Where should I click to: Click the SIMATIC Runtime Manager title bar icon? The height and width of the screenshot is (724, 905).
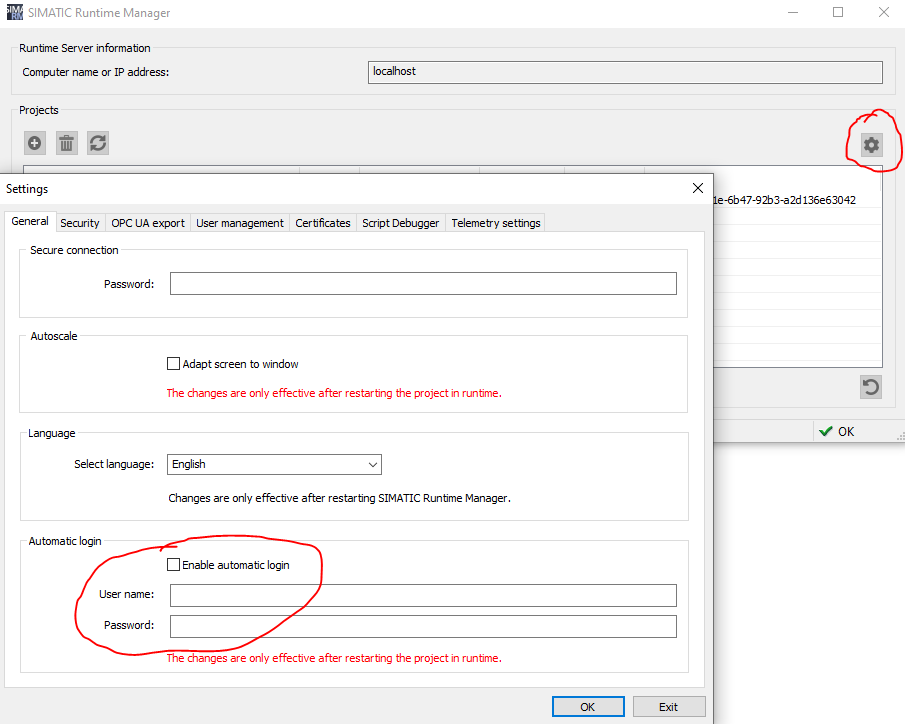click(14, 12)
